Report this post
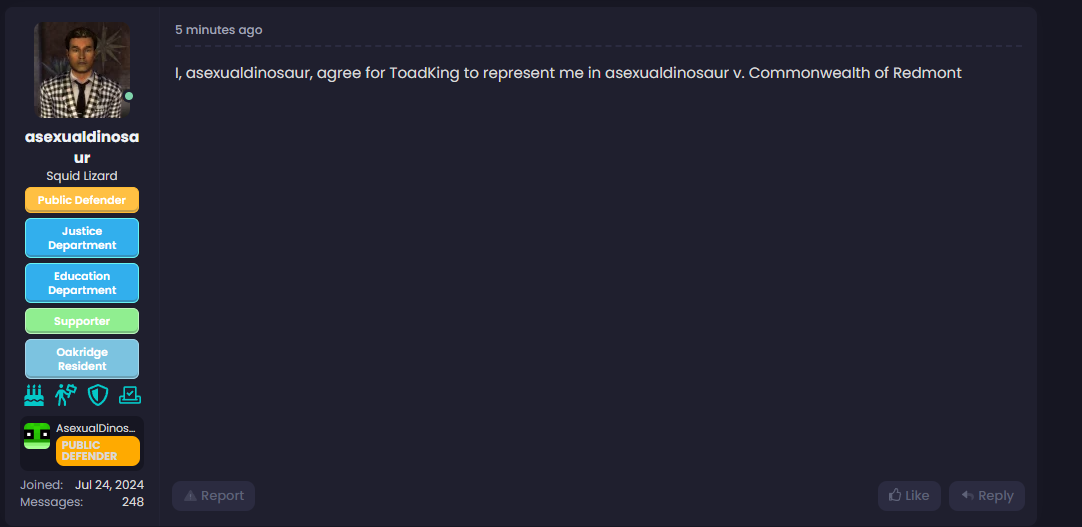Image resolution: width=1082 pixels, height=527 pixels. point(213,496)
